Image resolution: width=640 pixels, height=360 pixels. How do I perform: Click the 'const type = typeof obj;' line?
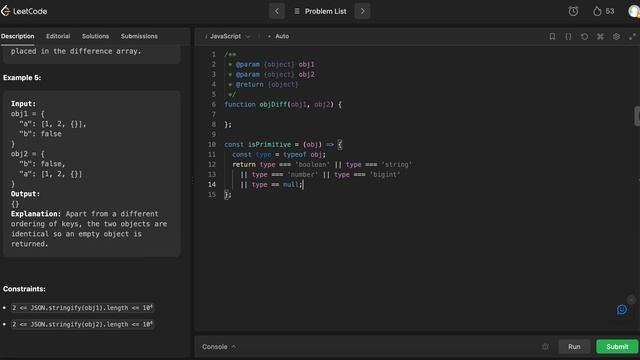(x=279, y=155)
